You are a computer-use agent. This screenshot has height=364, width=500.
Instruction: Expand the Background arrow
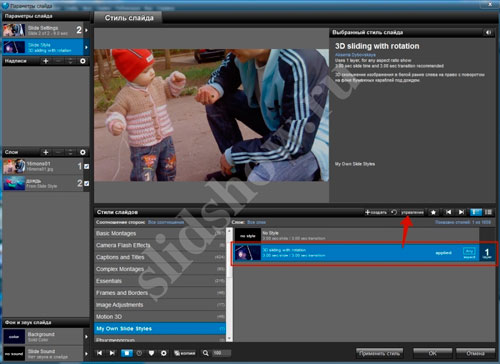click(86, 337)
